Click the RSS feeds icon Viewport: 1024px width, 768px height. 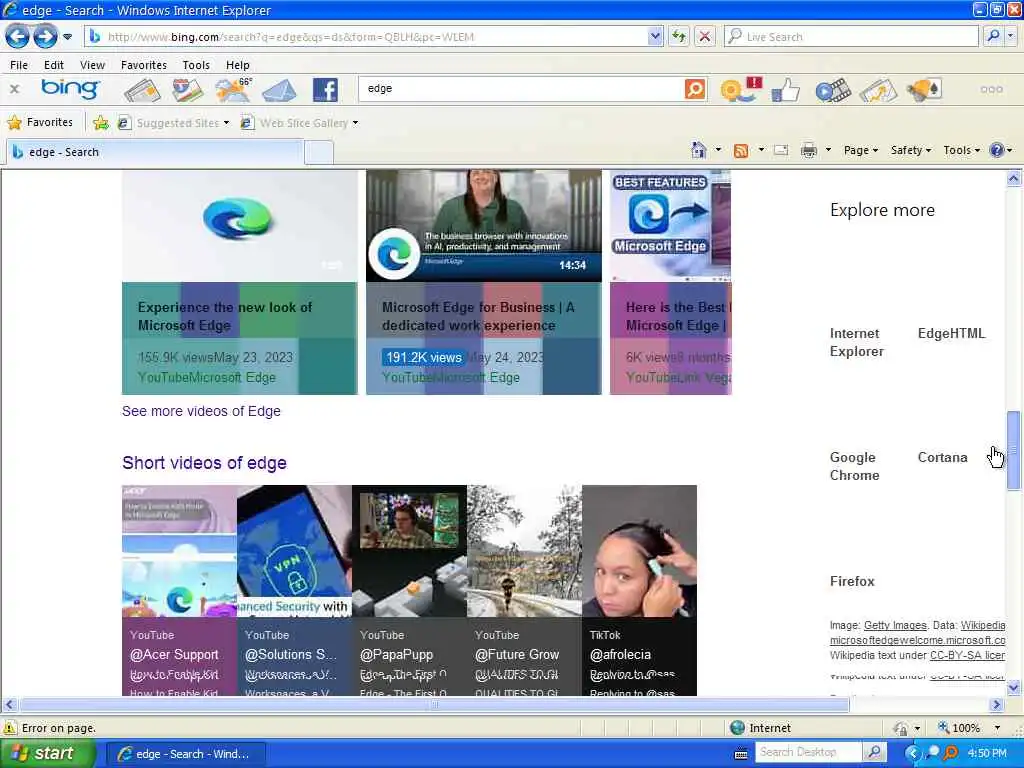click(x=741, y=151)
